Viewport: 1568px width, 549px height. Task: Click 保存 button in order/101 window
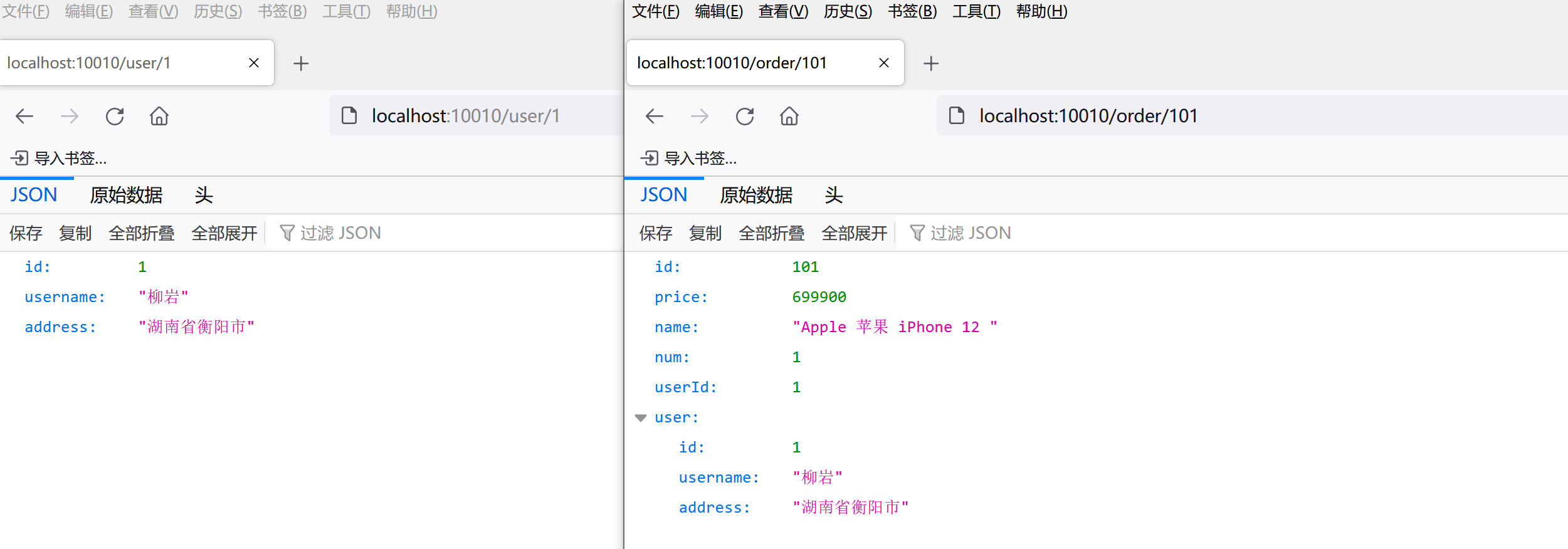[x=656, y=233]
